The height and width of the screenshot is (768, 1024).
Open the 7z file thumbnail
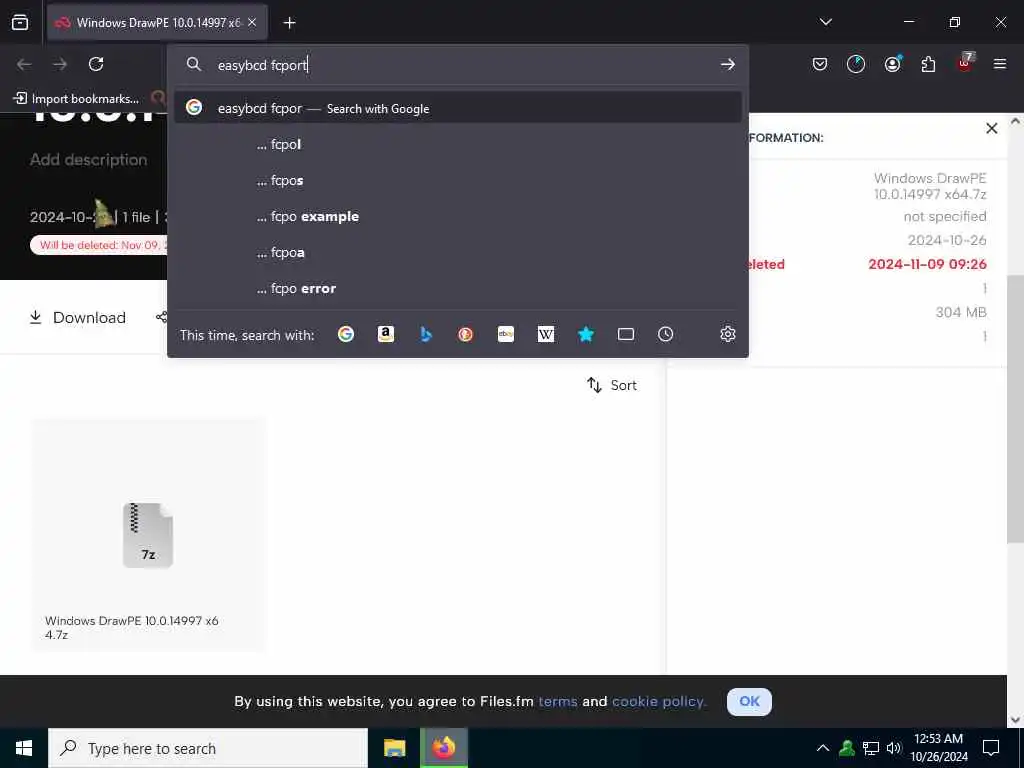click(148, 534)
